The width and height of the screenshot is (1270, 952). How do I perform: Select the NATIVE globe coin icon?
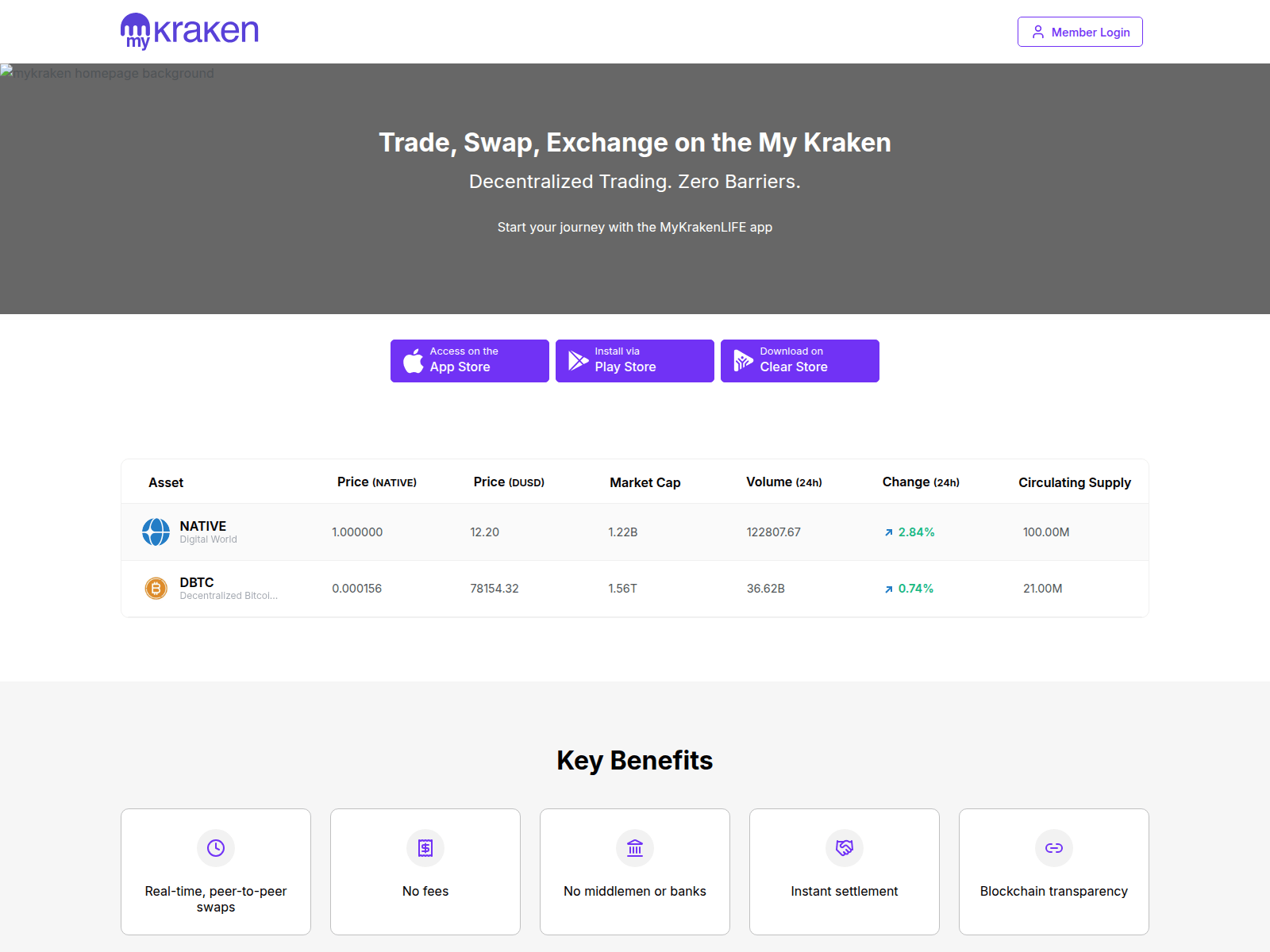click(156, 532)
